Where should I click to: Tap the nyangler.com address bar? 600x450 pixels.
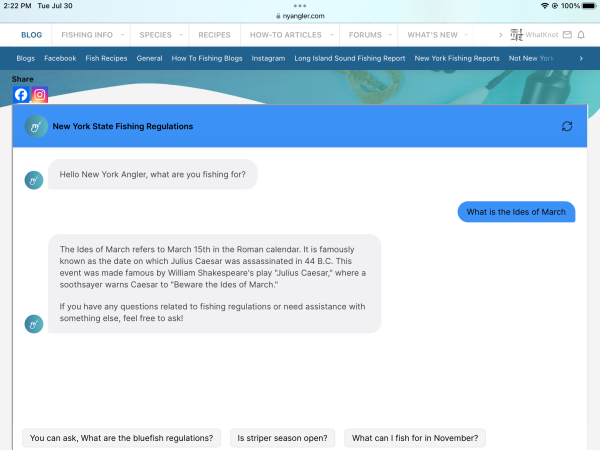(x=300, y=15)
